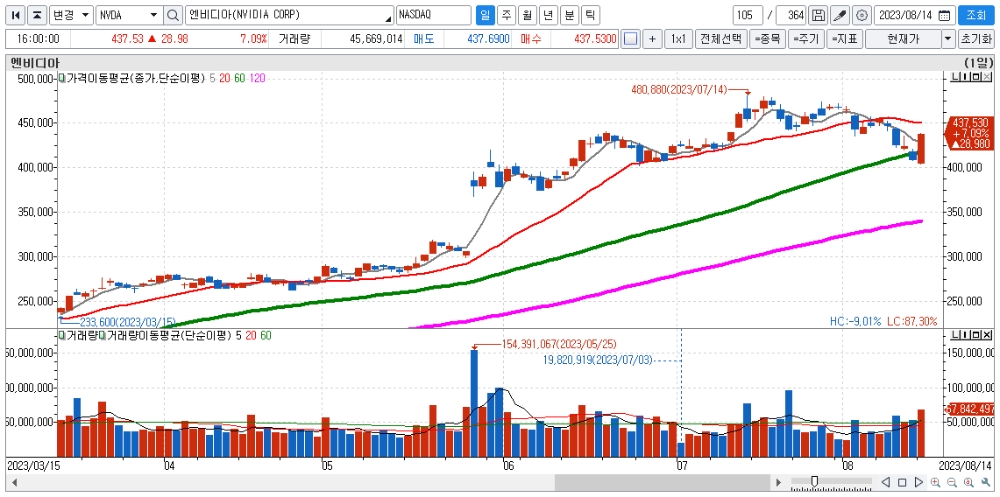The image size is (1000, 497).
Task: Open the arrow next to 현재가
Action: [948, 39]
